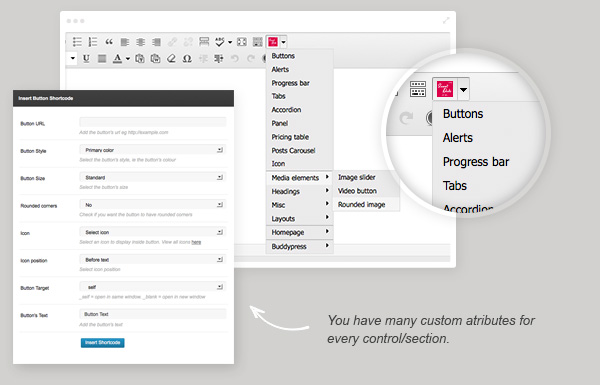The width and height of the screenshot is (600, 385).
Task: Apply blockquote formatting icon
Action: [109, 42]
